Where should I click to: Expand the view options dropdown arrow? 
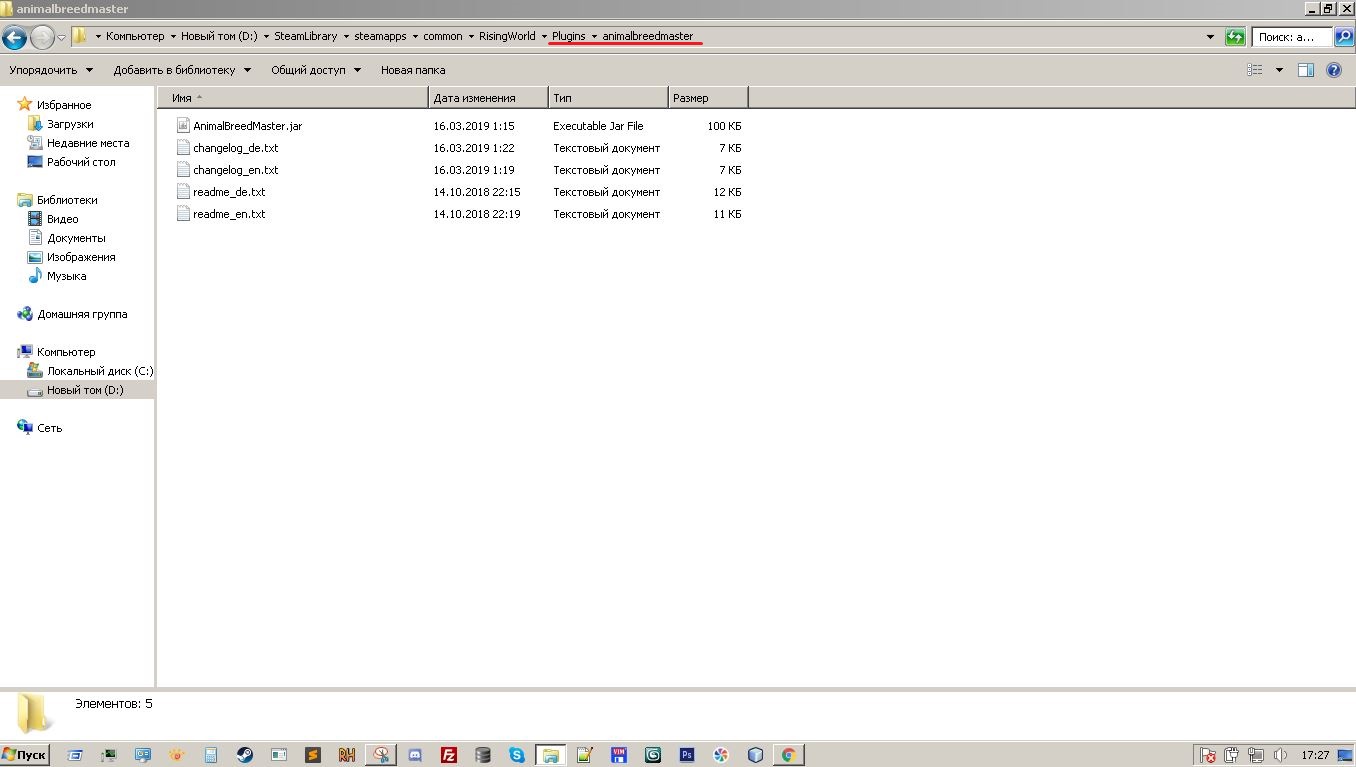point(1279,70)
